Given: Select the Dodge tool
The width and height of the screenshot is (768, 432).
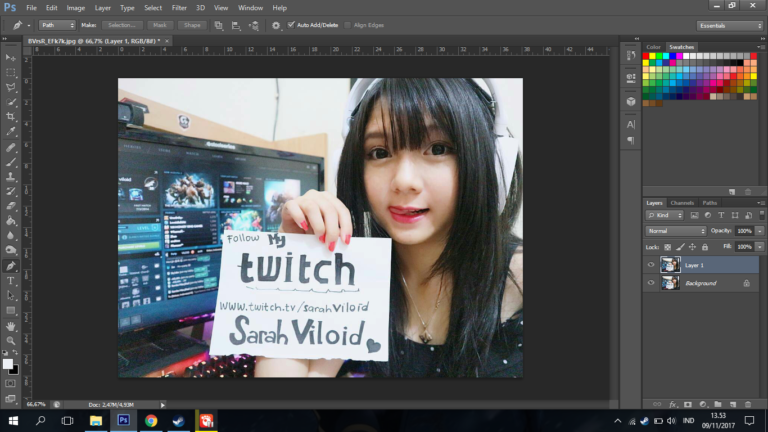Looking at the screenshot, I should click(10, 250).
